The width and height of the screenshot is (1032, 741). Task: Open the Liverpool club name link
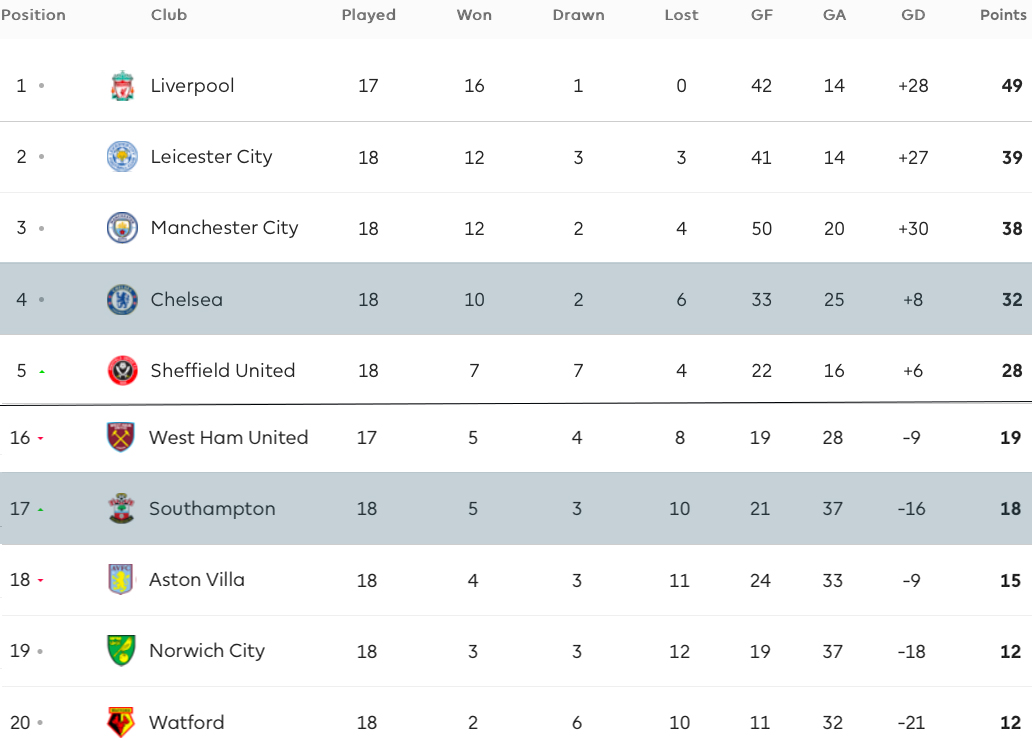pos(192,86)
